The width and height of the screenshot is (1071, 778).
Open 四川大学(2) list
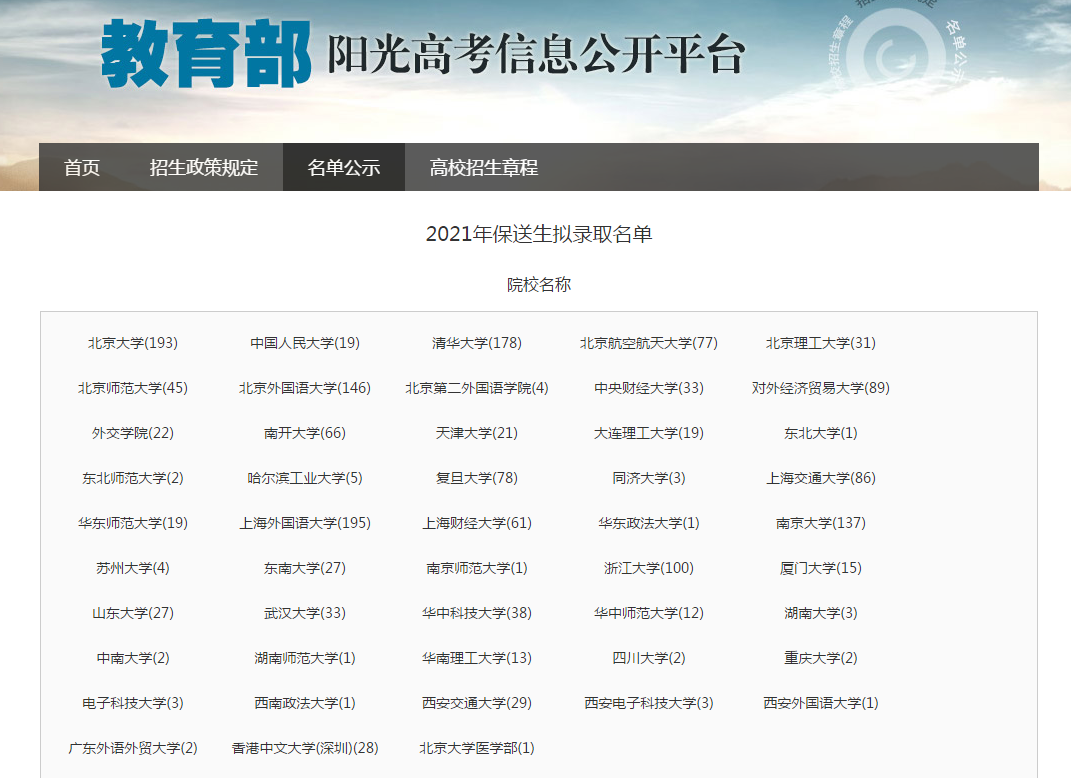[649, 658]
